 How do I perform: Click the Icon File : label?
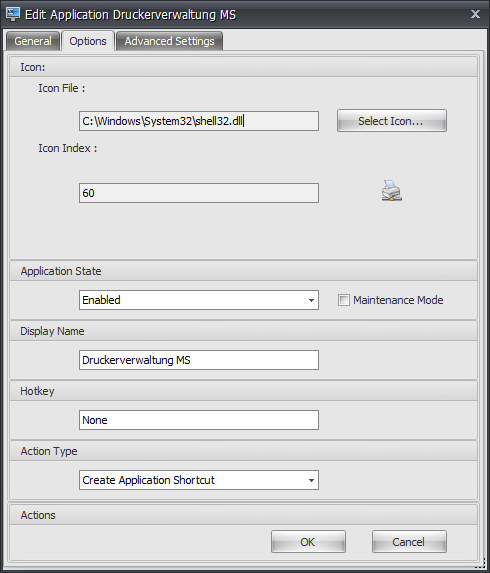[x=62, y=88]
